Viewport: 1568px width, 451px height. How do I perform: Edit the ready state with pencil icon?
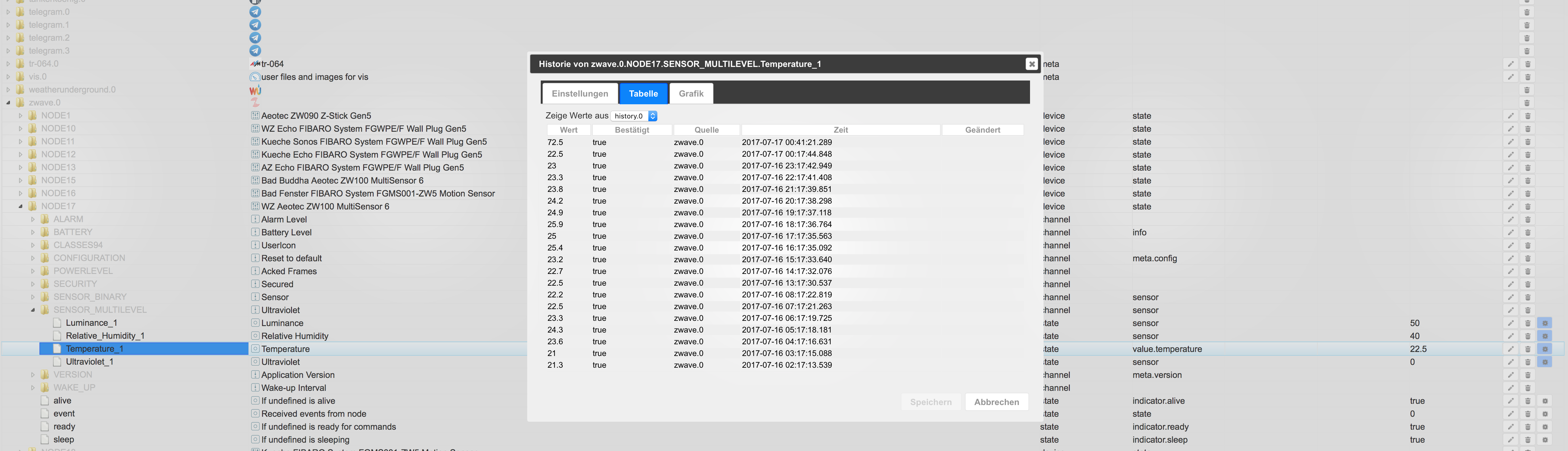click(1511, 427)
